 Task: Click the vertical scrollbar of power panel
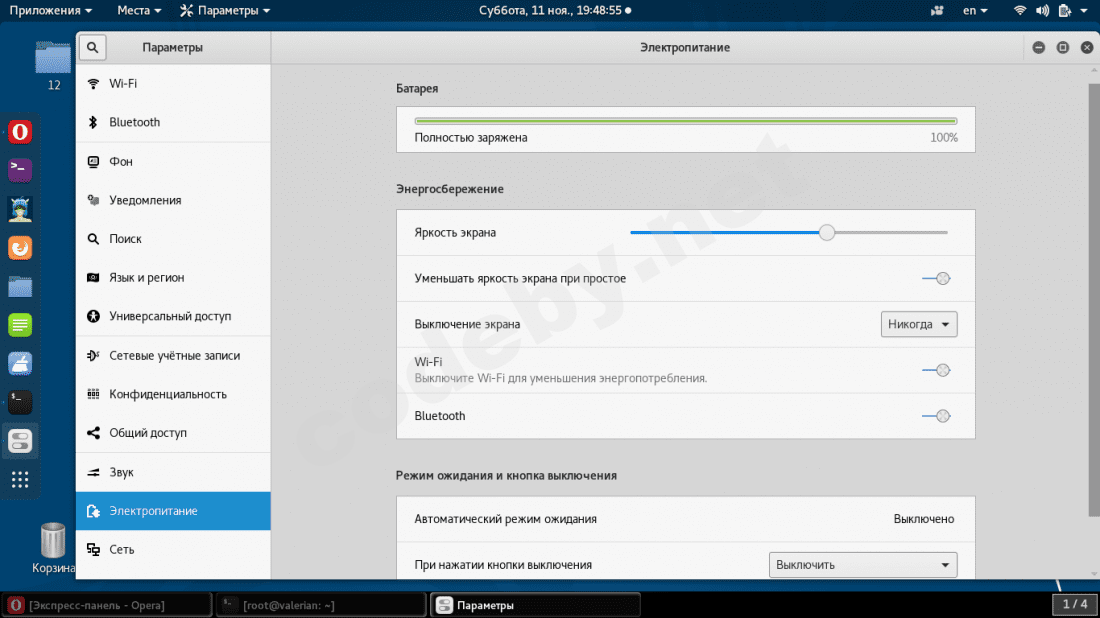tap(1094, 298)
